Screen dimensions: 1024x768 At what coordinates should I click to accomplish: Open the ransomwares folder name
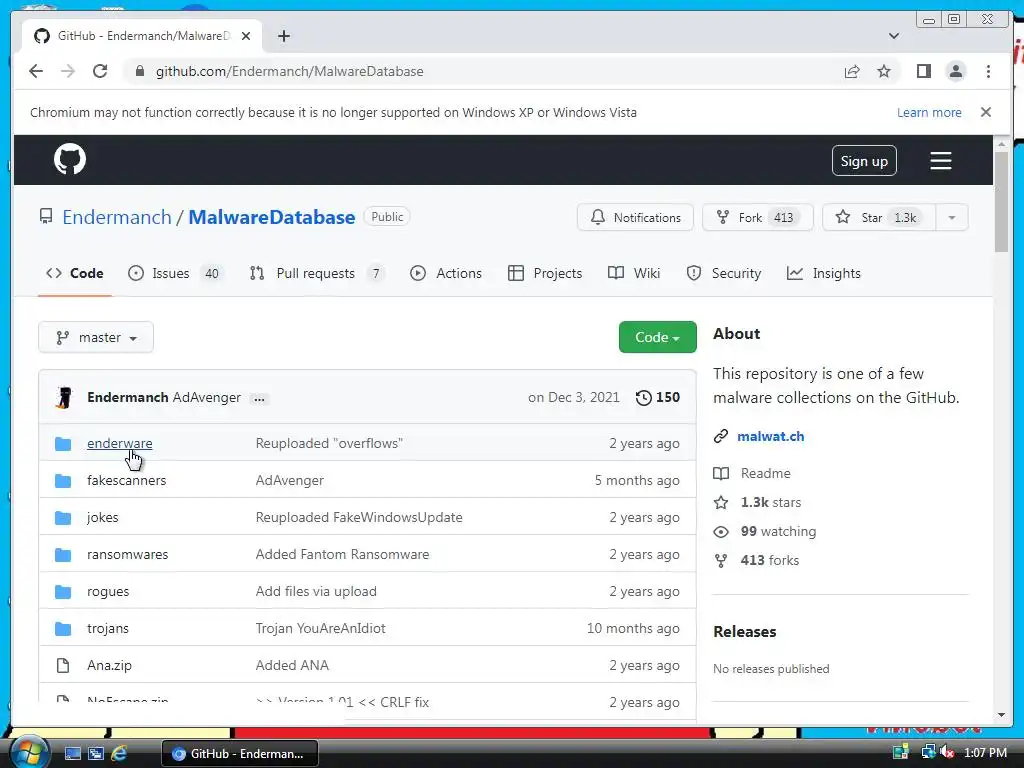click(x=127, y=554)
